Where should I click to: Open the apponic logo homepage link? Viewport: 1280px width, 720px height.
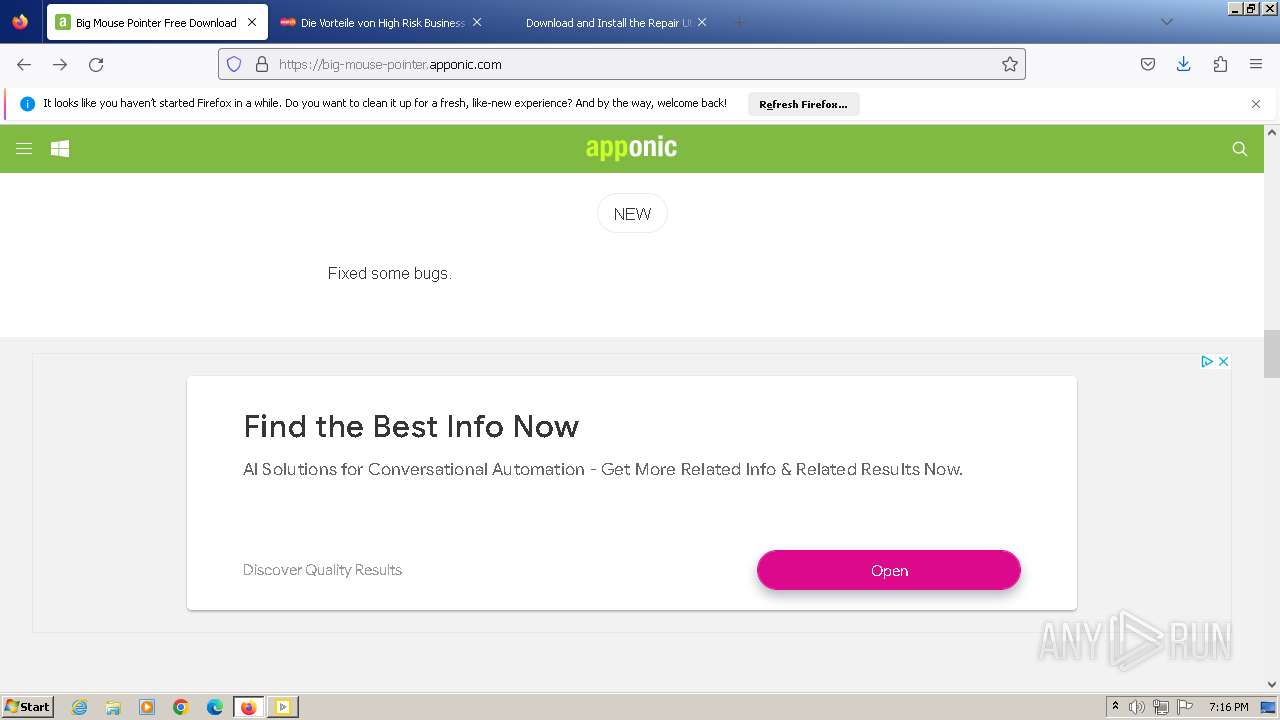click(x=631, y=148)
